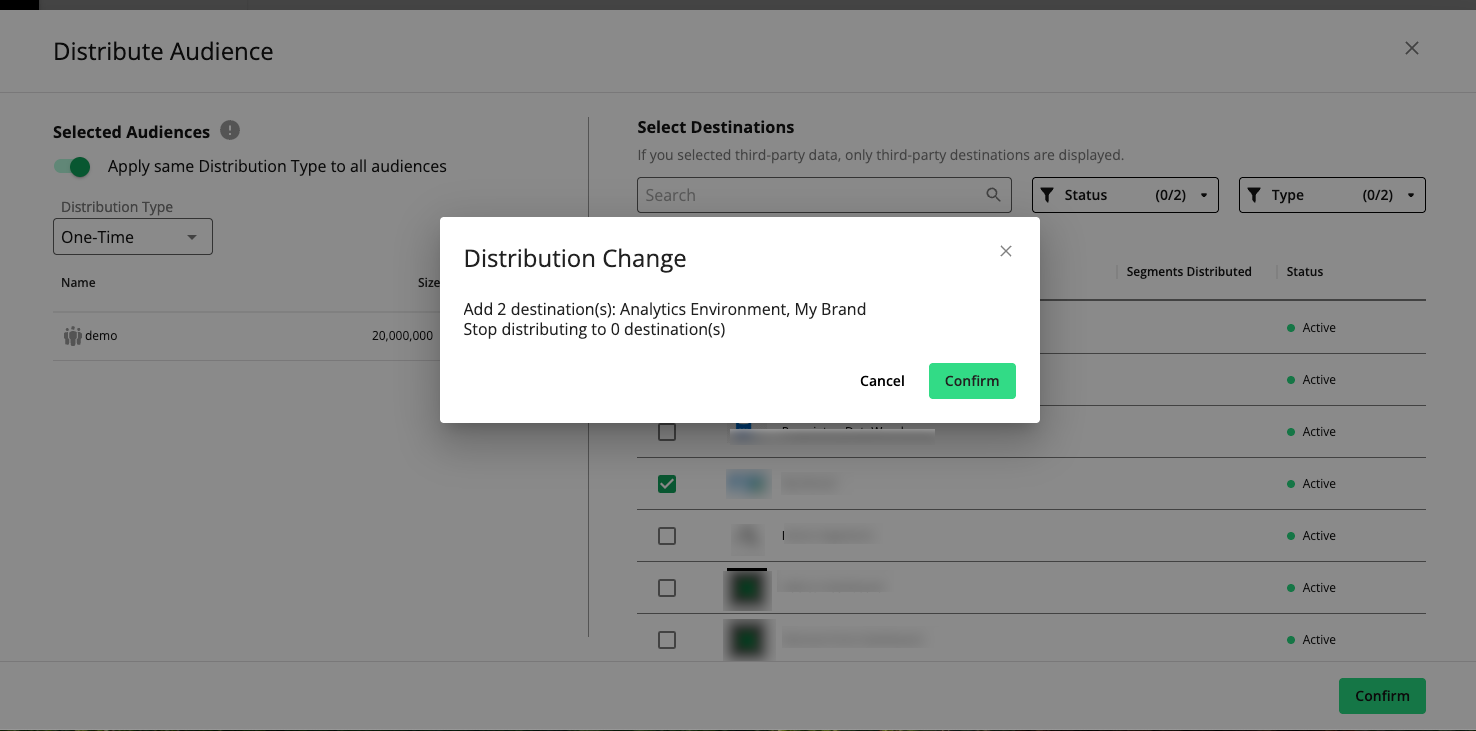Click the Confirm button at the bottom bar

(x=1382, y=695)
